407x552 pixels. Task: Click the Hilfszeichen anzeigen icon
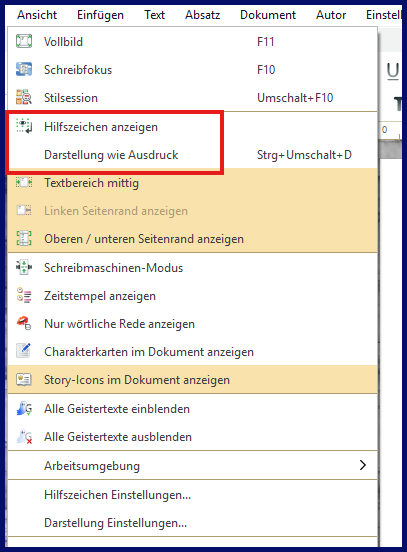pos(24,126)
